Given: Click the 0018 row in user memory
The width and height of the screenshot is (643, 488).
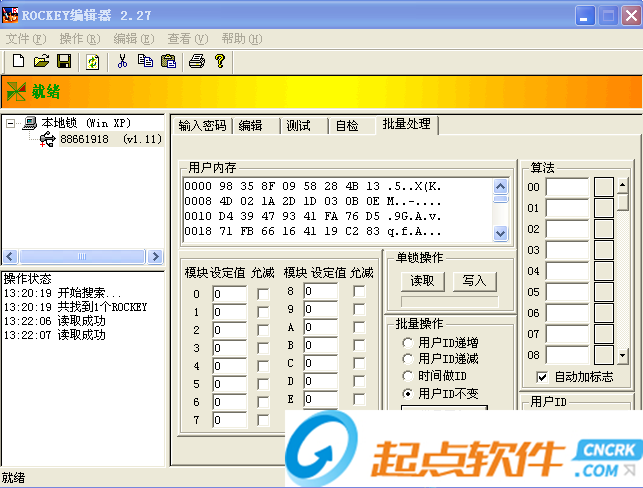Looking at the screenshot, I should click(x=312, y=231).
